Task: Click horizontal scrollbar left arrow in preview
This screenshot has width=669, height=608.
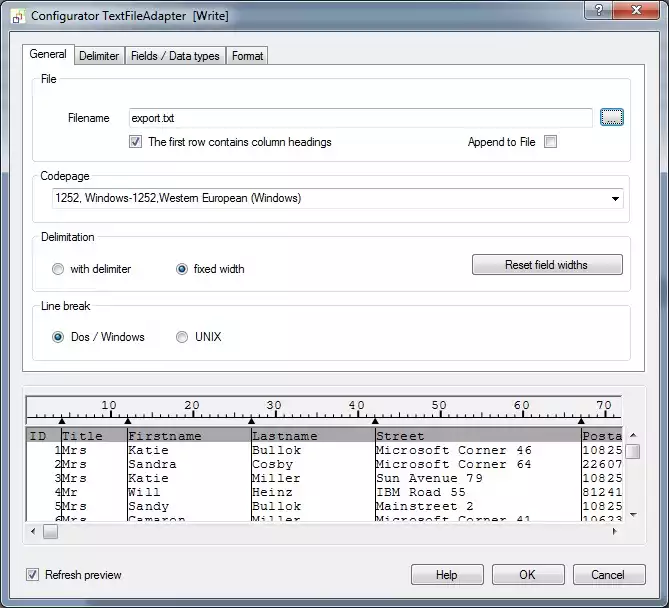Action: (33, 532)
